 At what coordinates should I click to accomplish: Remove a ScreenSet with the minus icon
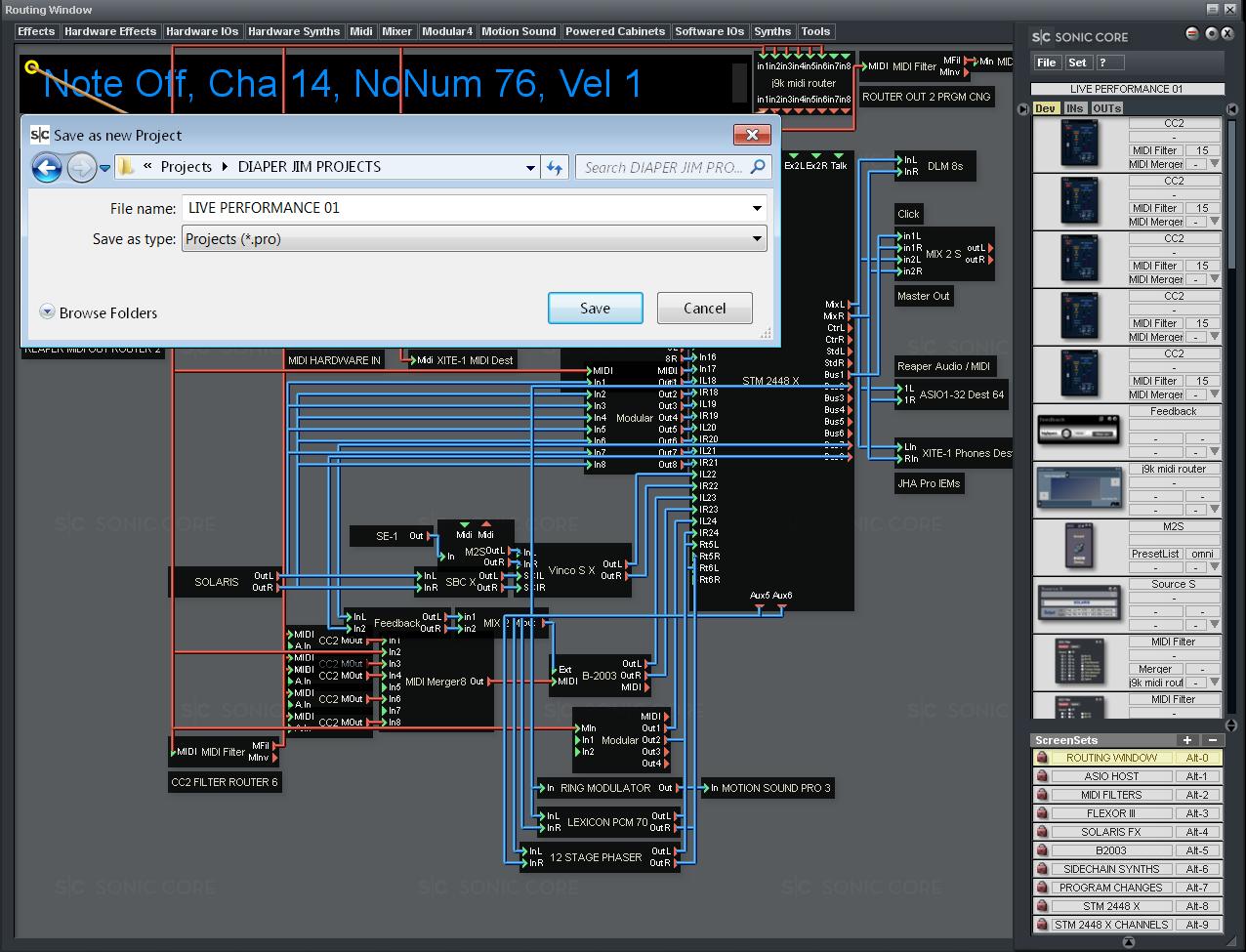click(1212, 740)
